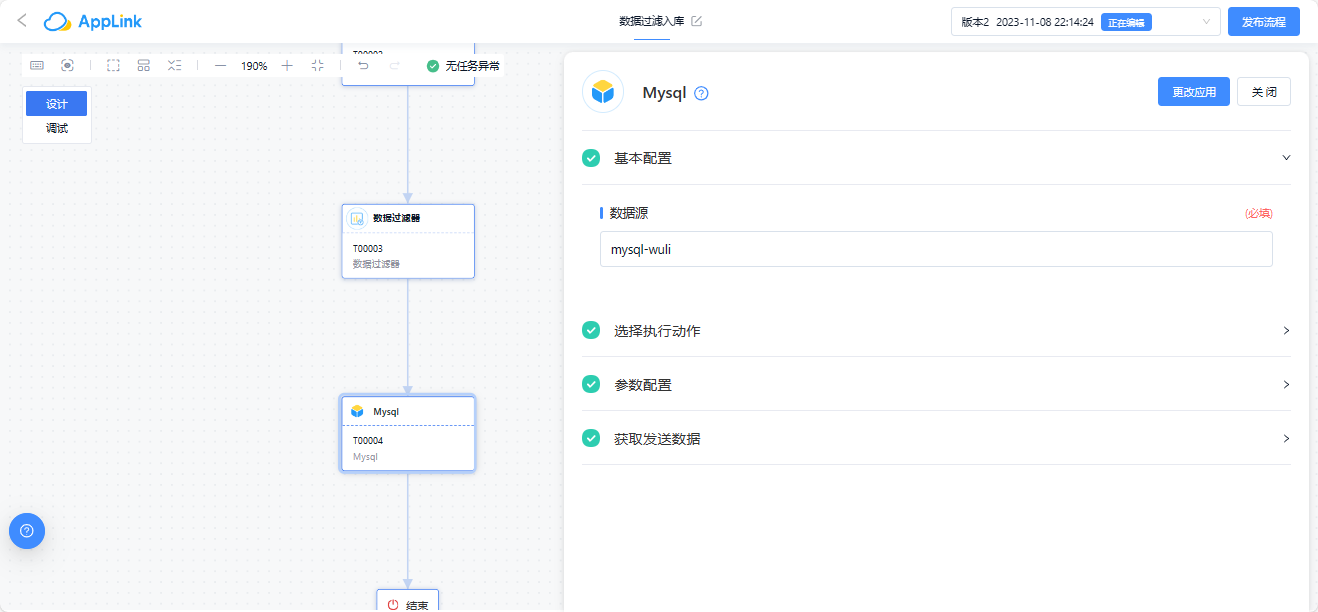Zoom out with the minus icon

[220, 65]
